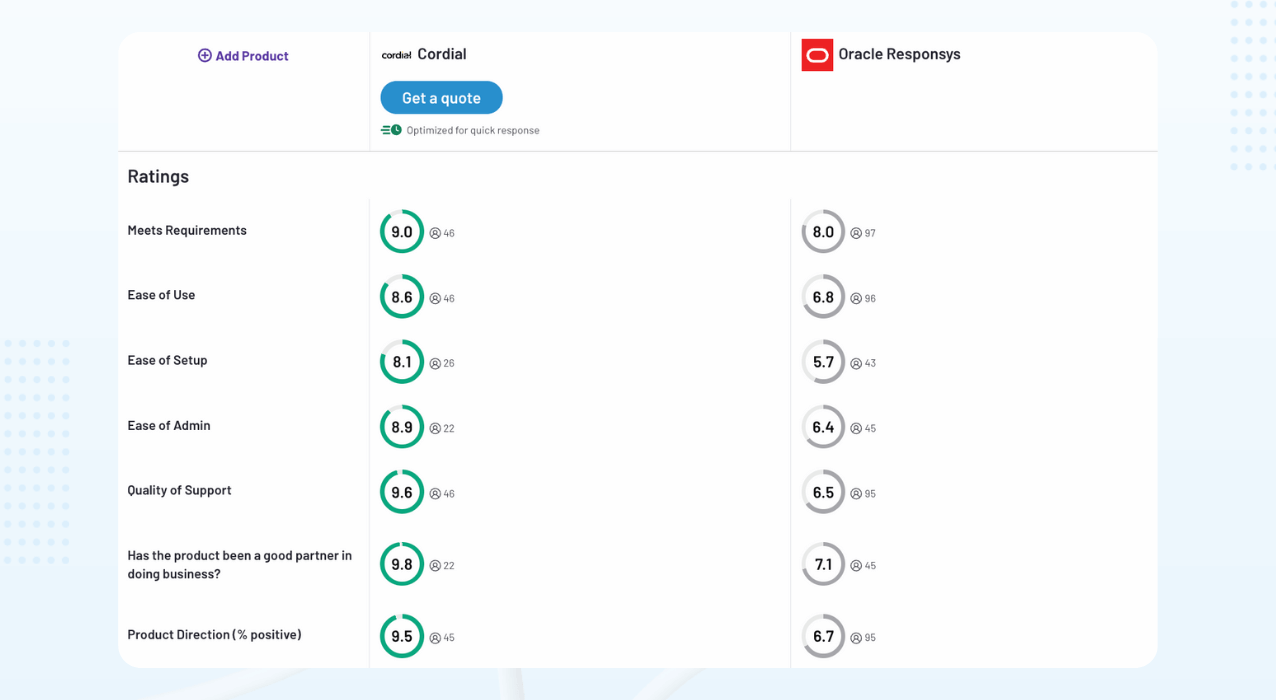The width and height of the screenshot is (1276, 700).
Task: Click Oracle's 5.7 Ease of Setup score ring
Action: point(823,362)
